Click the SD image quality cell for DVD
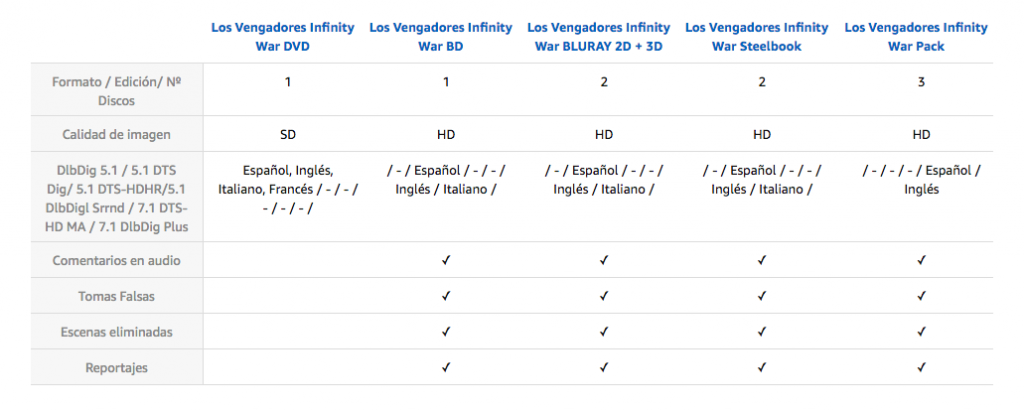This screenshot has width=1024, height=411. (x=288, y=135)
